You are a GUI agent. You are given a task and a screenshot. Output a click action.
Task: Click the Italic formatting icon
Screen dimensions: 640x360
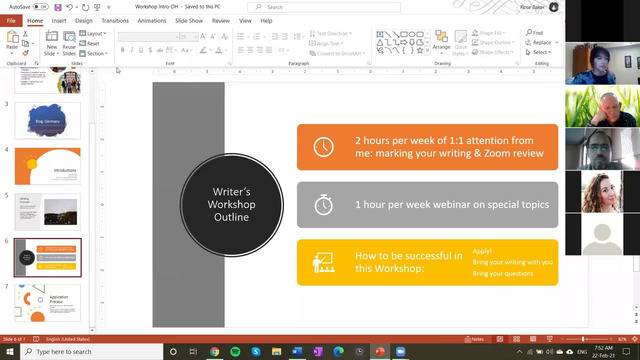click(x=132, y=50)
